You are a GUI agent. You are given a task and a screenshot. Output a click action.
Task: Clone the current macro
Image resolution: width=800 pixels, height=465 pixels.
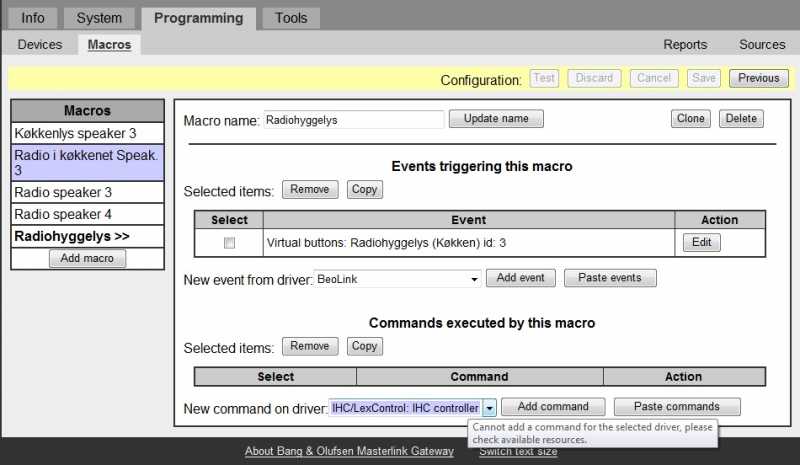point(690,118)
